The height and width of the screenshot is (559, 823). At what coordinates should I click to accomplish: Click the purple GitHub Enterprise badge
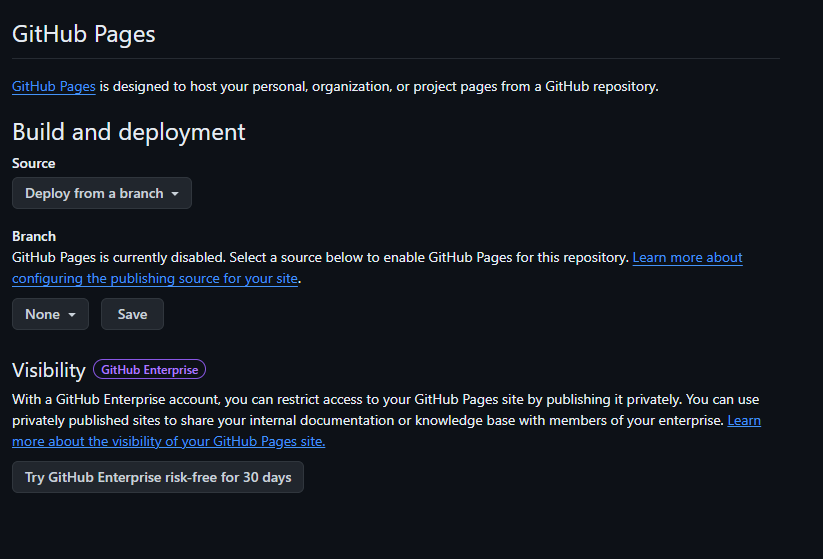coord(150,370)
